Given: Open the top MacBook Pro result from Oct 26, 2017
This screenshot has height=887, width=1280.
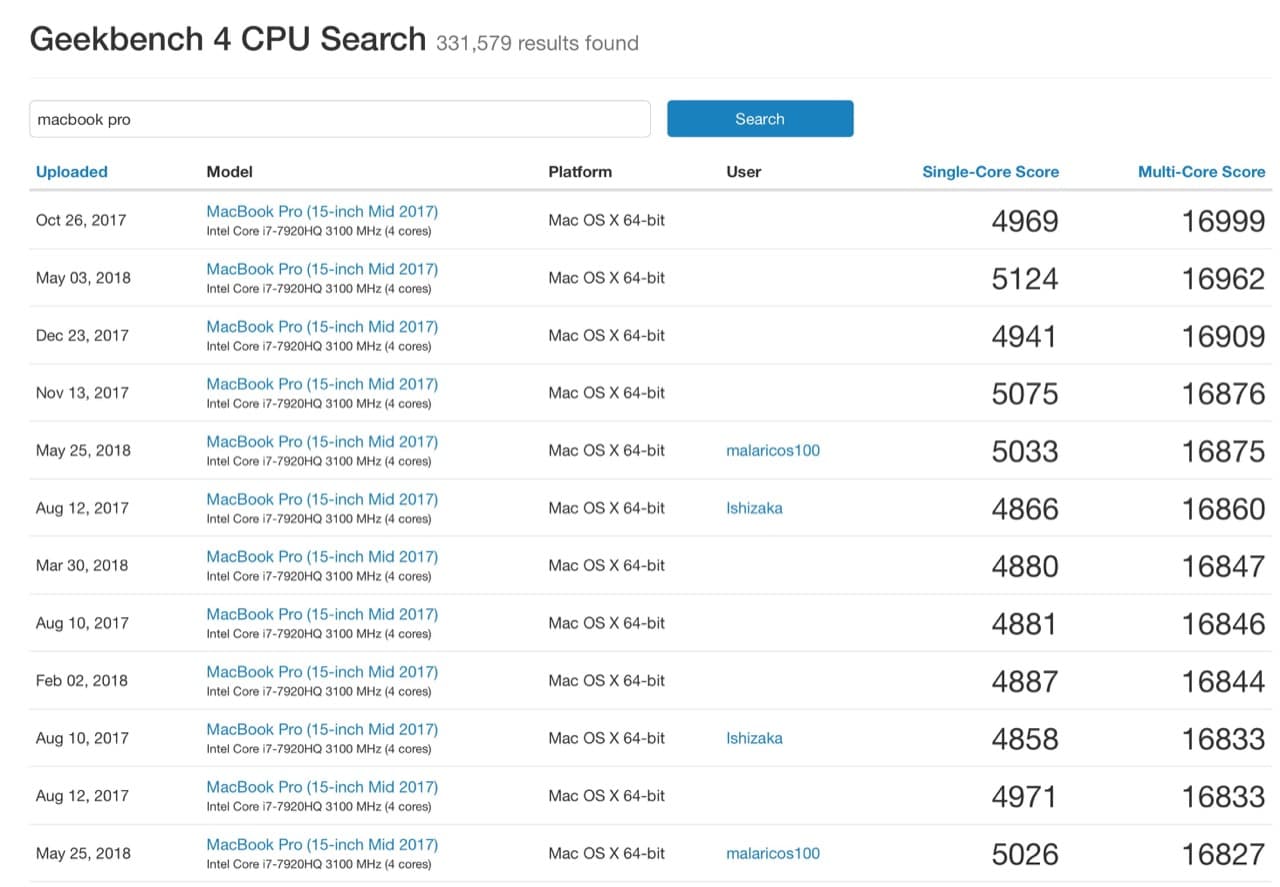Looking at the screenshot, I should 322,211.
